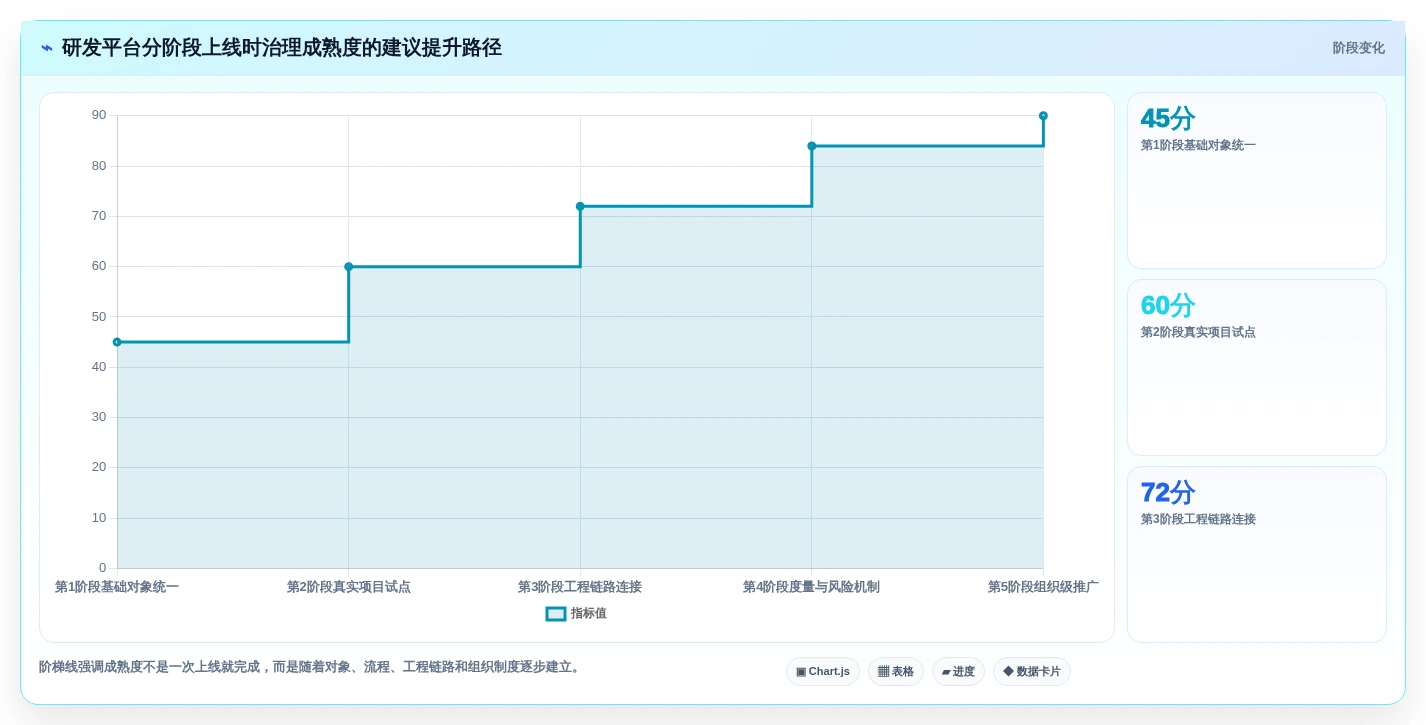Viewport: 1426px width, 725px height.
Task: Open the 72分 data card
Action: point(1257,555)
